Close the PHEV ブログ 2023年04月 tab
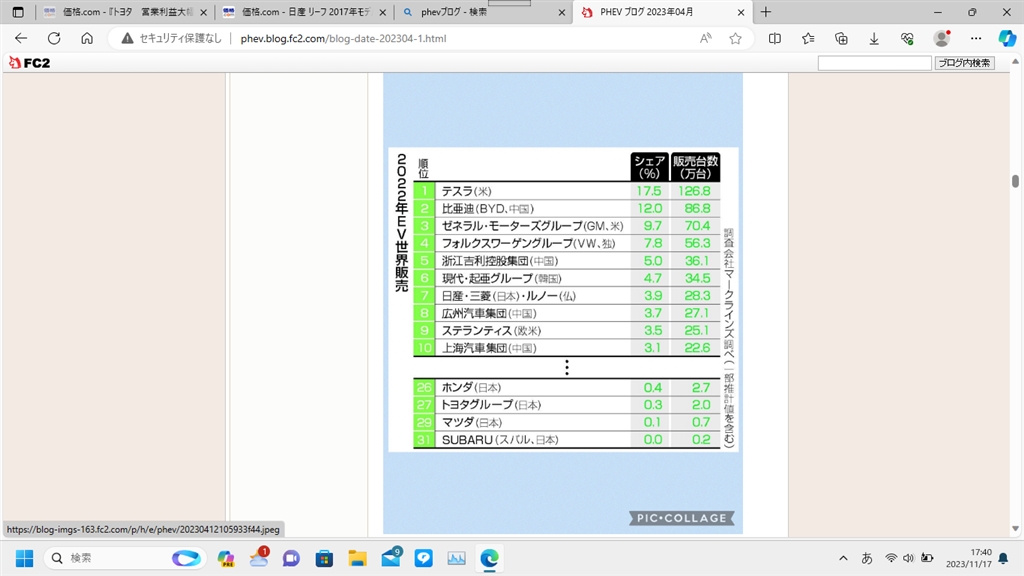Viewport: 1024px width, 576px height. [741, 12]
